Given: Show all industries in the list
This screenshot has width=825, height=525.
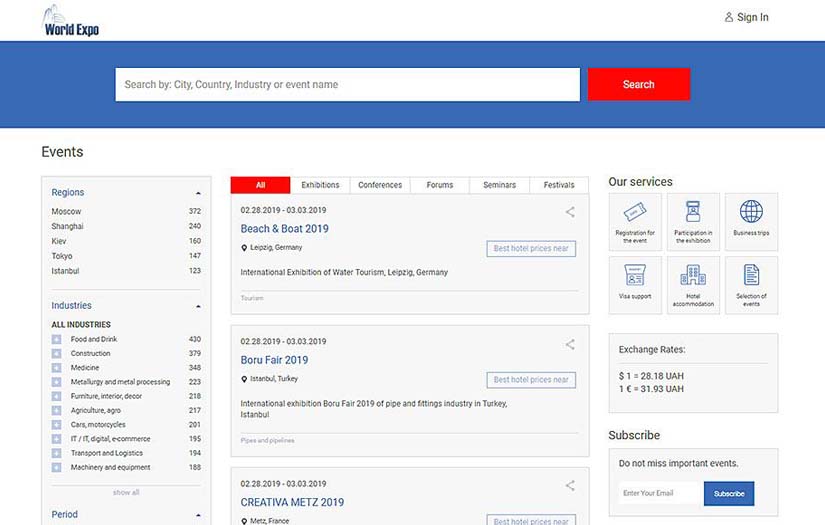Looking at the screenshot, I should coord(126,492).
